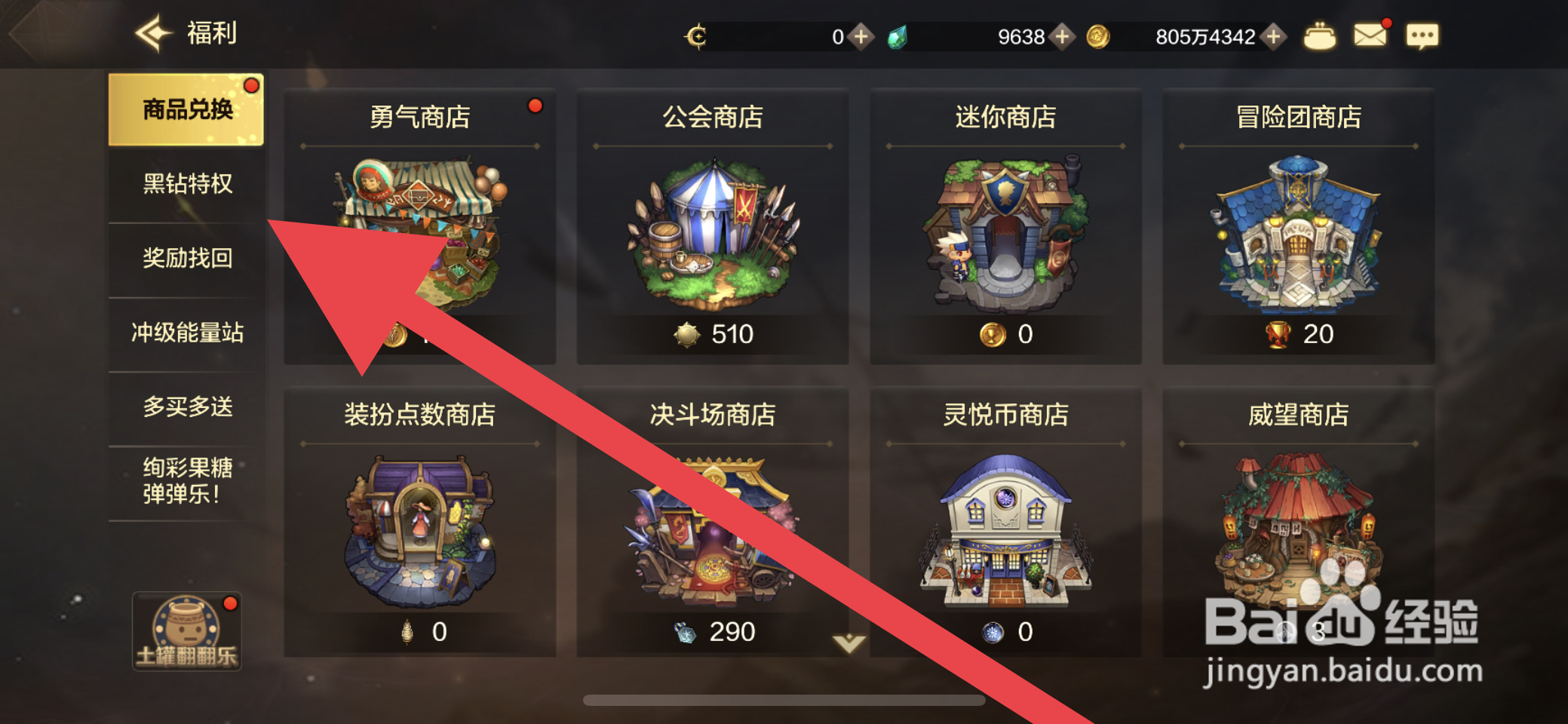The height and width of the screenshot is (724, 1568).
Task: Open the 灵悦币商店 house thumbnail
Action: [x=1005, y=530]
